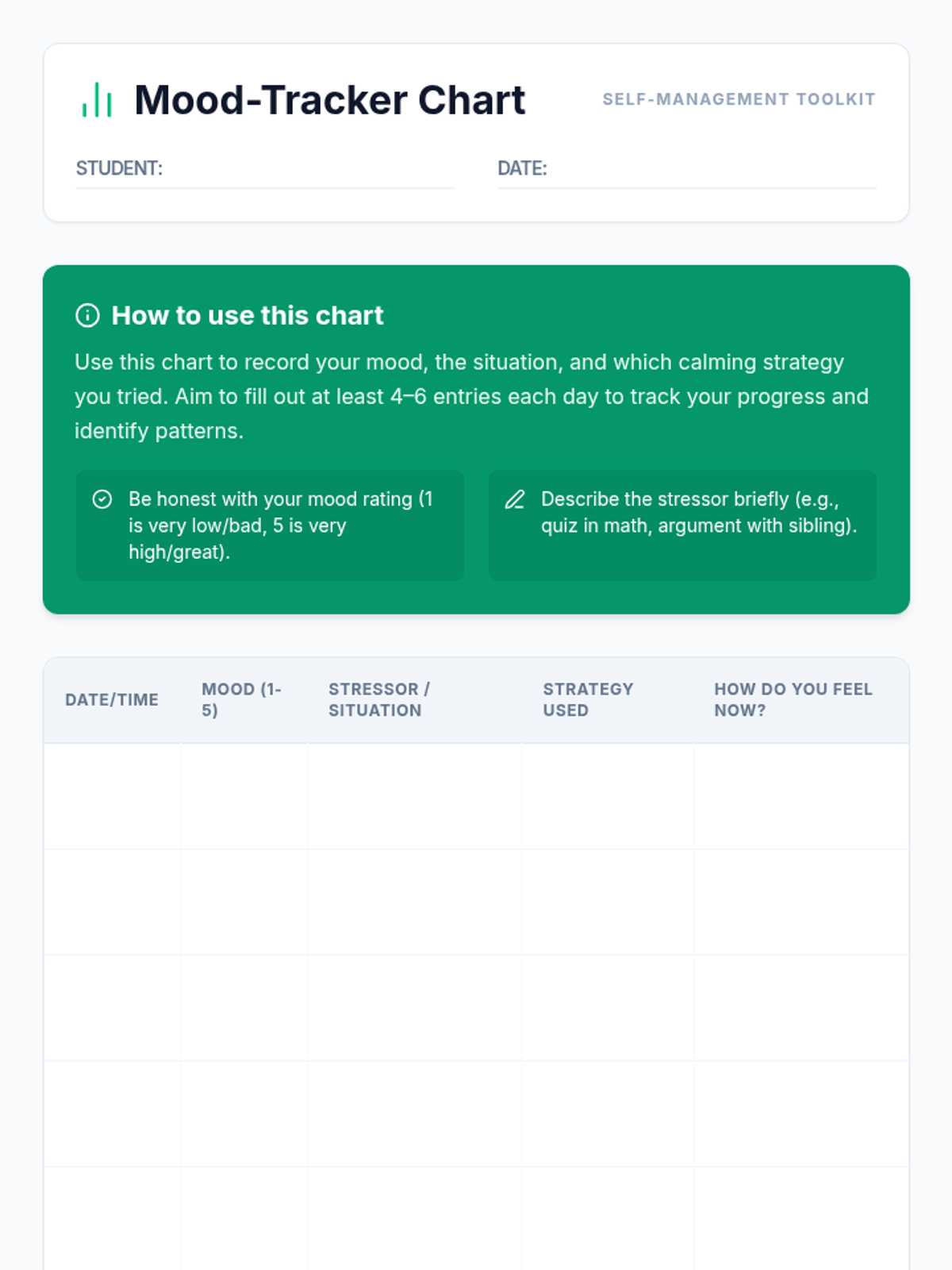
Task: Select the Mood (1-5) column header
Action: coord(242,699)
